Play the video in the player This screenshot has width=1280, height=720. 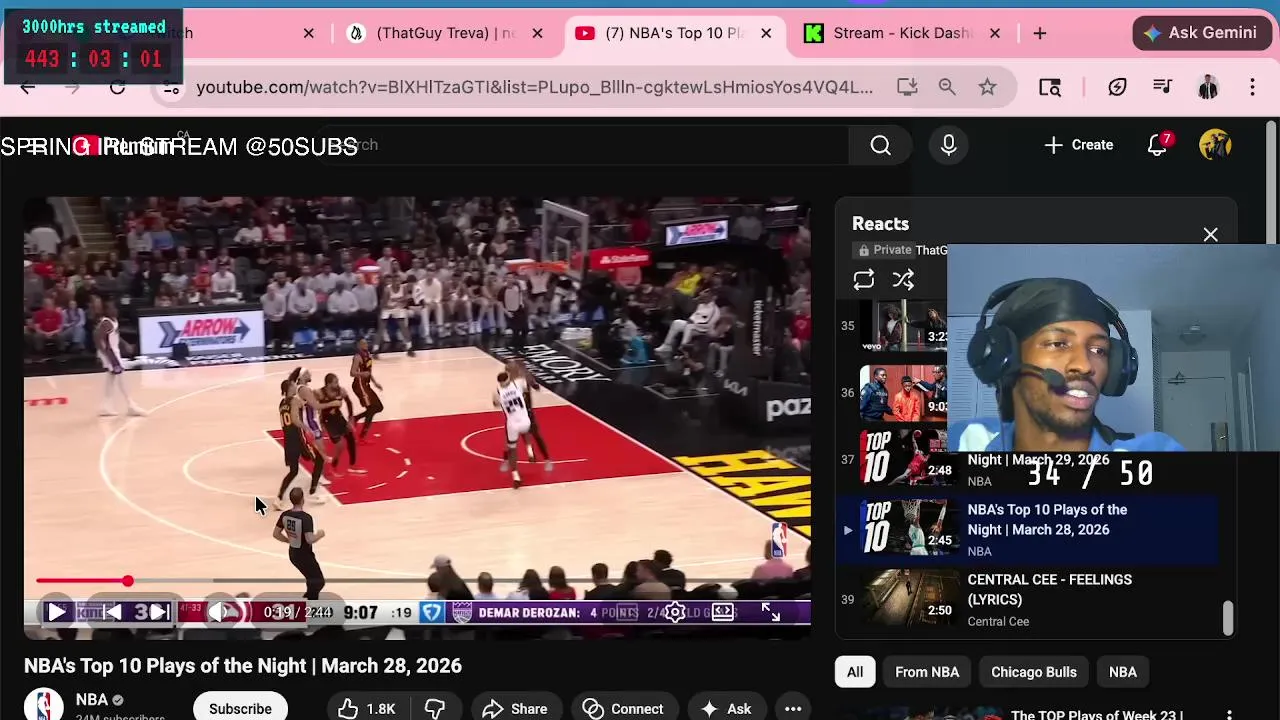(57, 612)
